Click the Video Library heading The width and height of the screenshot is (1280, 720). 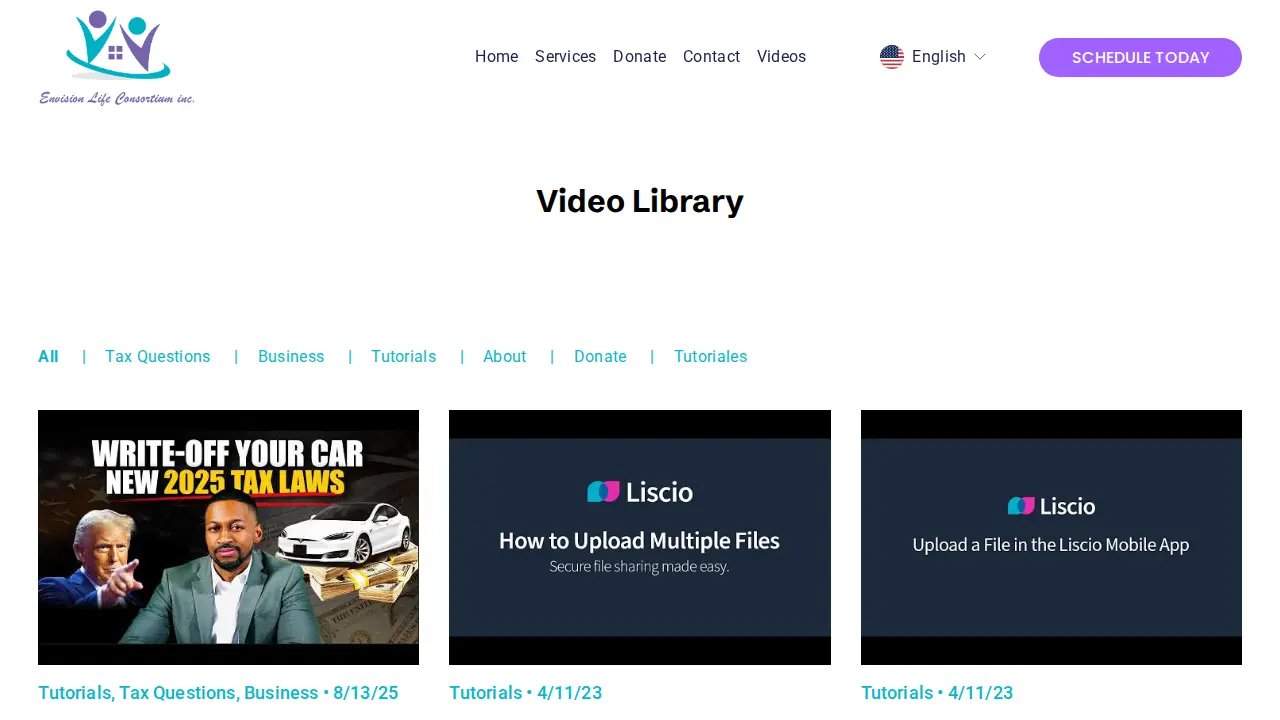tap(640, 201)
